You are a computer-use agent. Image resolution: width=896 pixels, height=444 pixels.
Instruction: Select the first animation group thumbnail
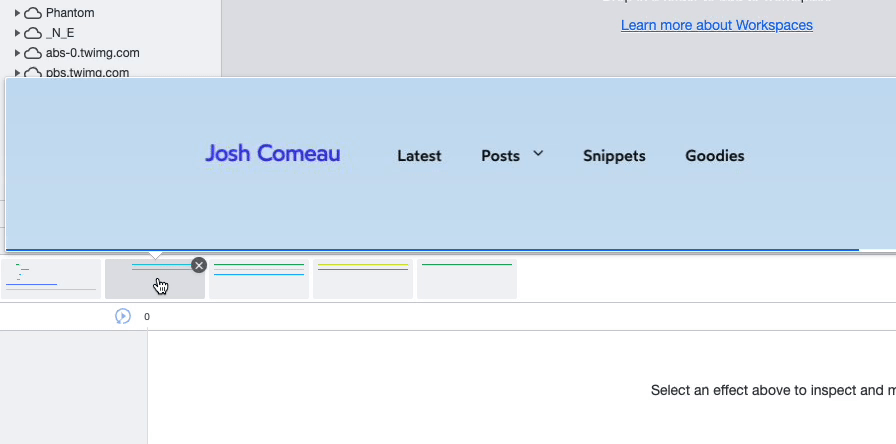[x=51, y=279]
